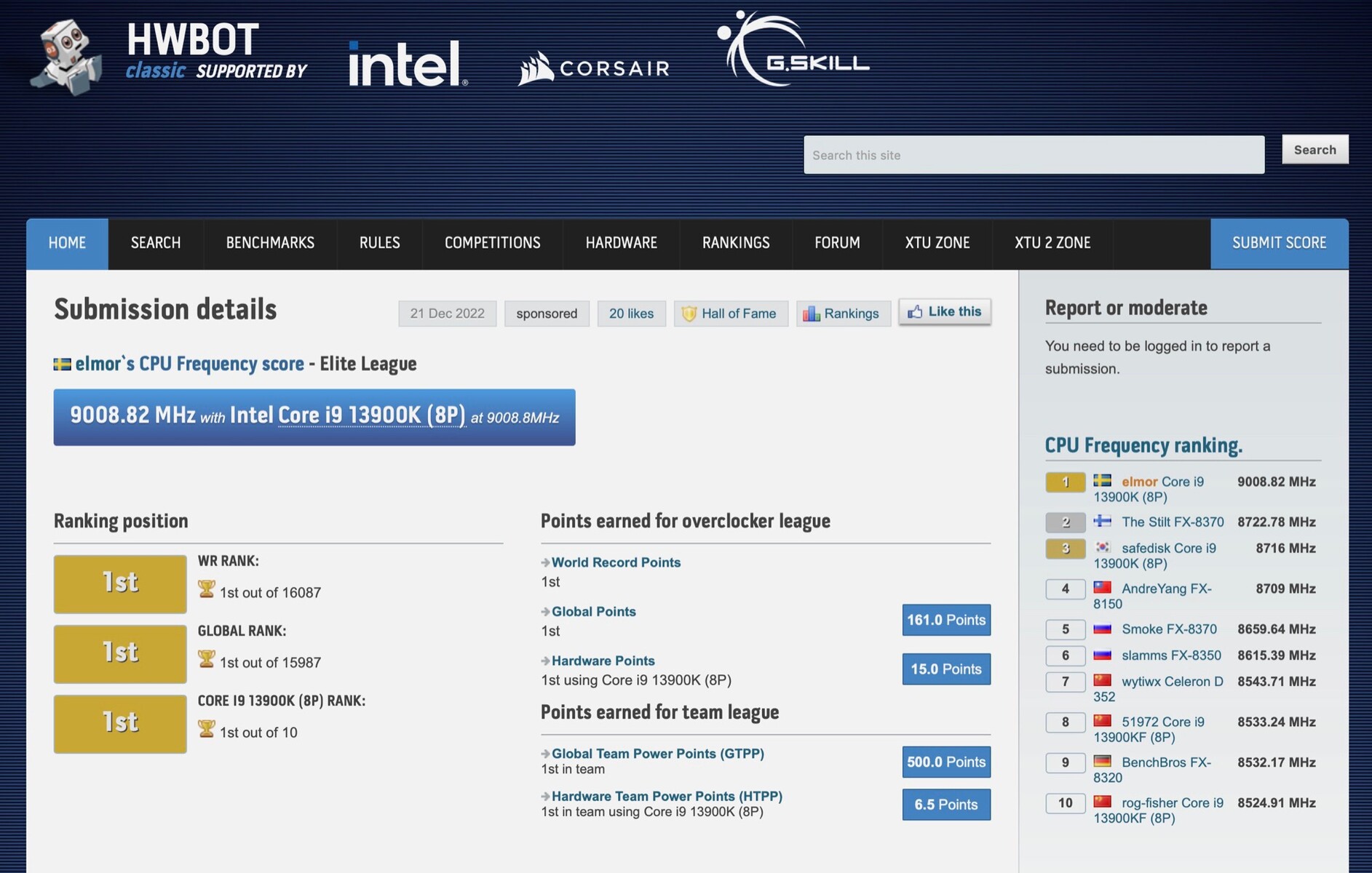Click the thumbs-up icon on Like this

(x=915, y=311)
